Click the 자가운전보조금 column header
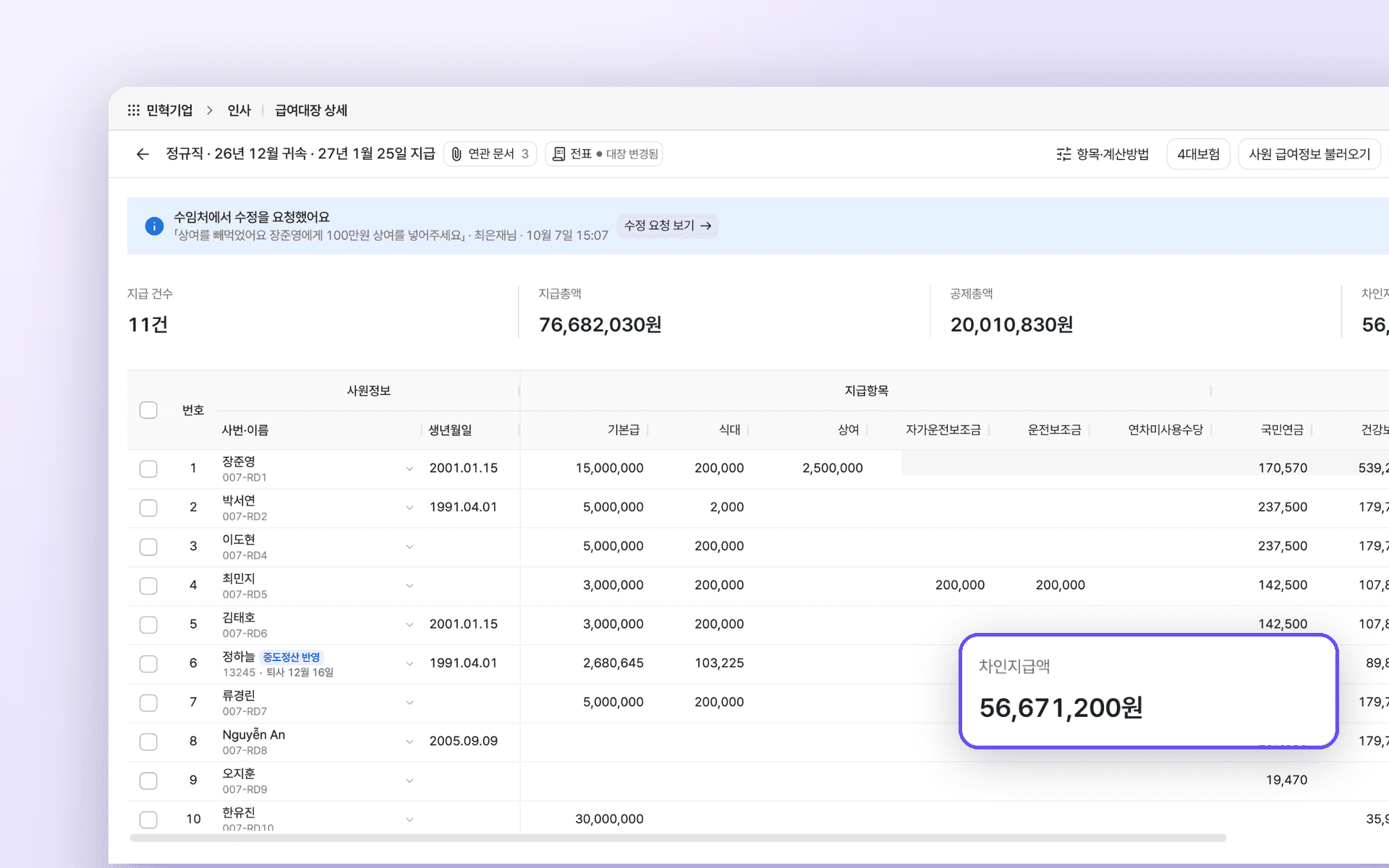The height and width of the screenshot is (868, 1389). [x=943, y=430]
